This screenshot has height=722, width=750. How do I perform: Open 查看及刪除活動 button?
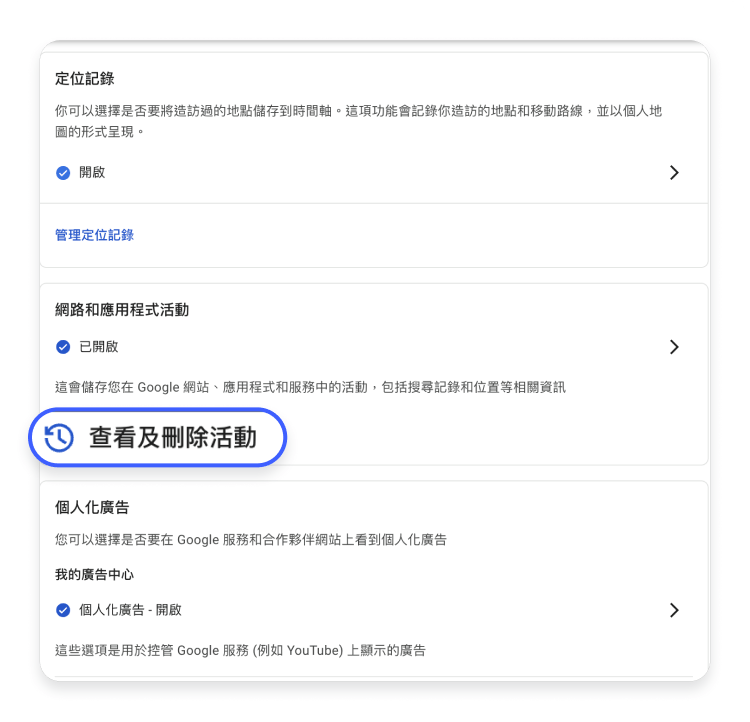157,437
